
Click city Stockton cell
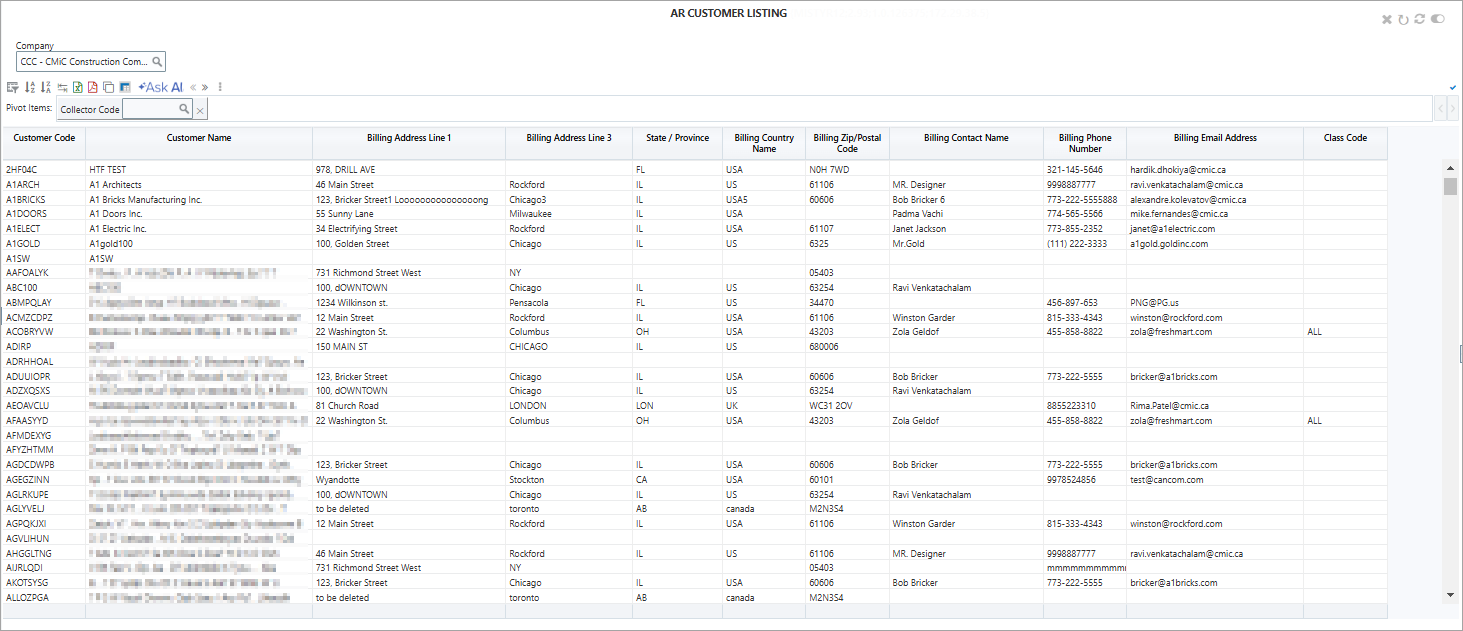coord(527,480)
